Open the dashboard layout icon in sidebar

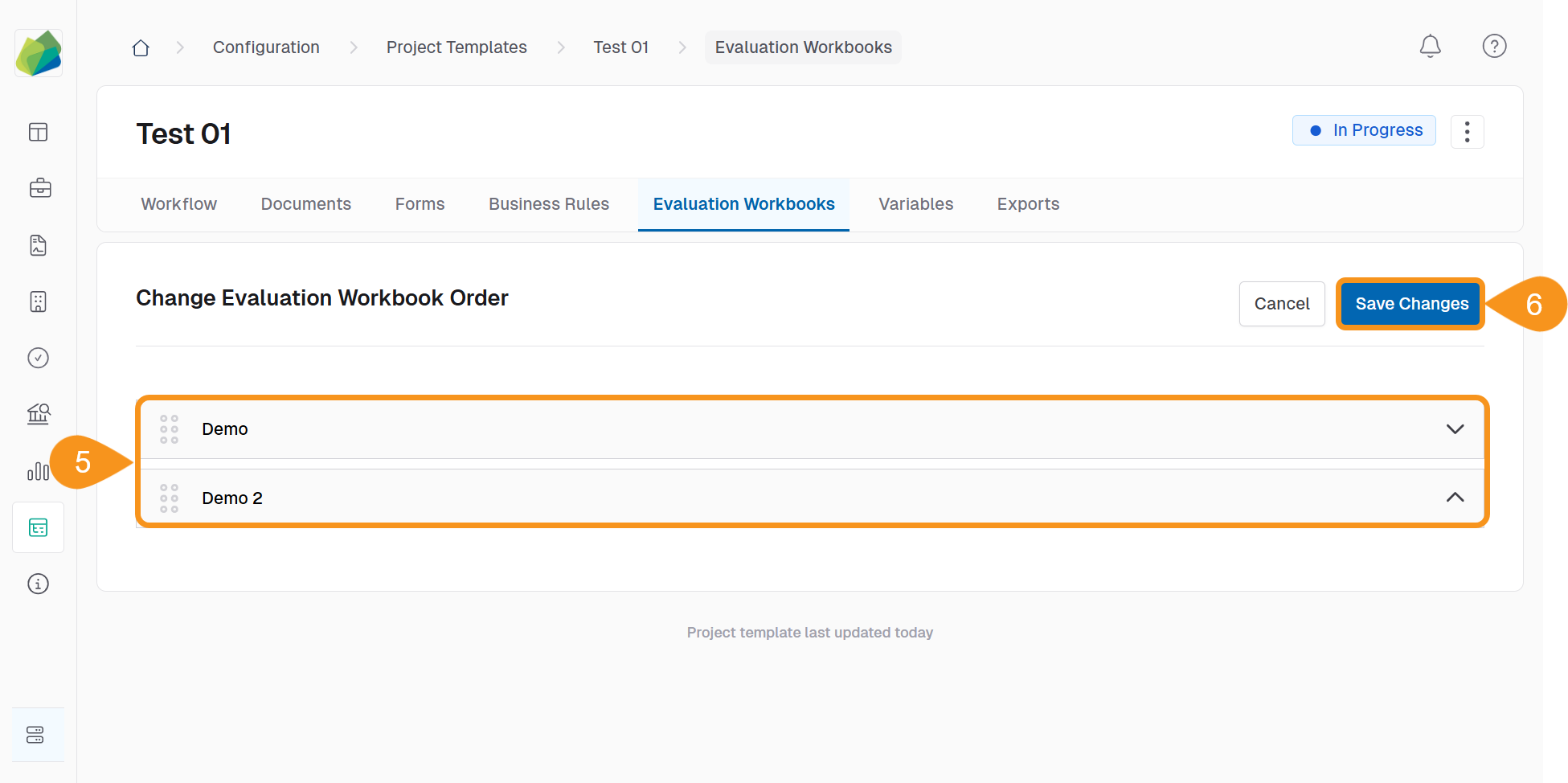(38, 132)
